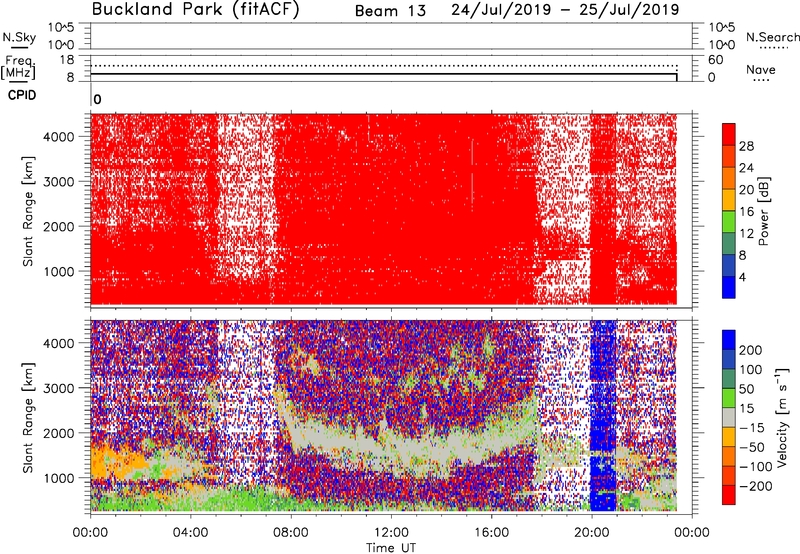The image size is (800, 554).
Task: Click '3000' on the Power panel range axis
Action: (x=59, y=182)
